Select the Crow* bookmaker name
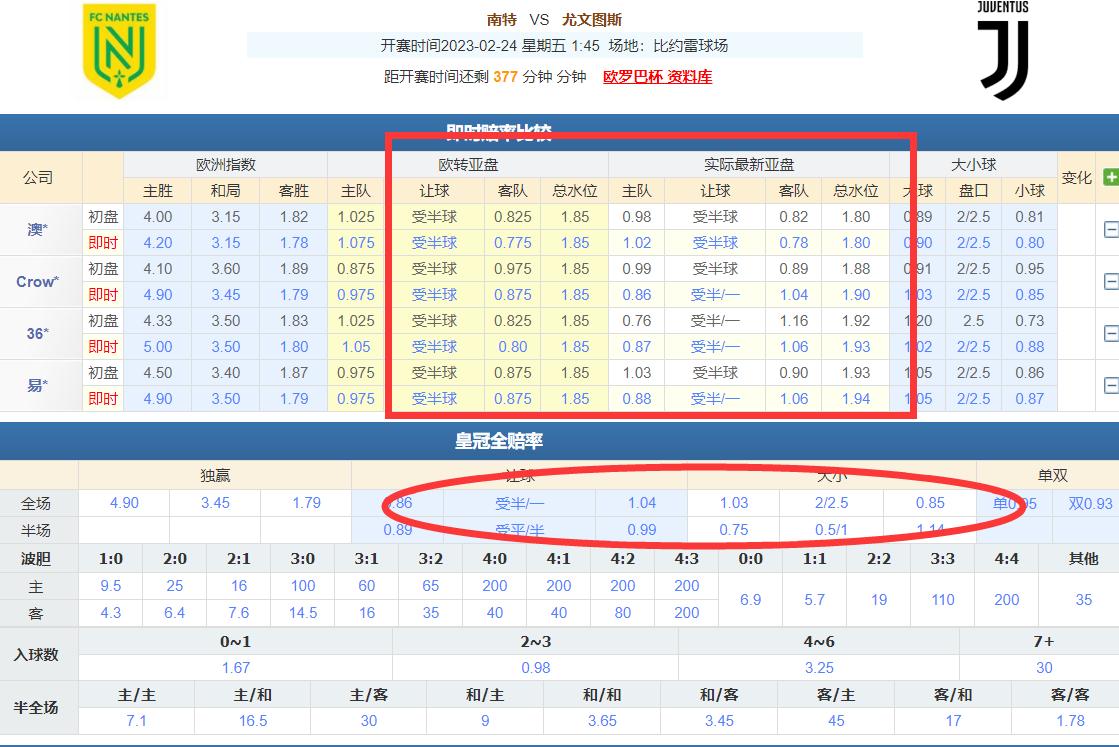The image size is (1119, 747). click(x=38, y=281)
